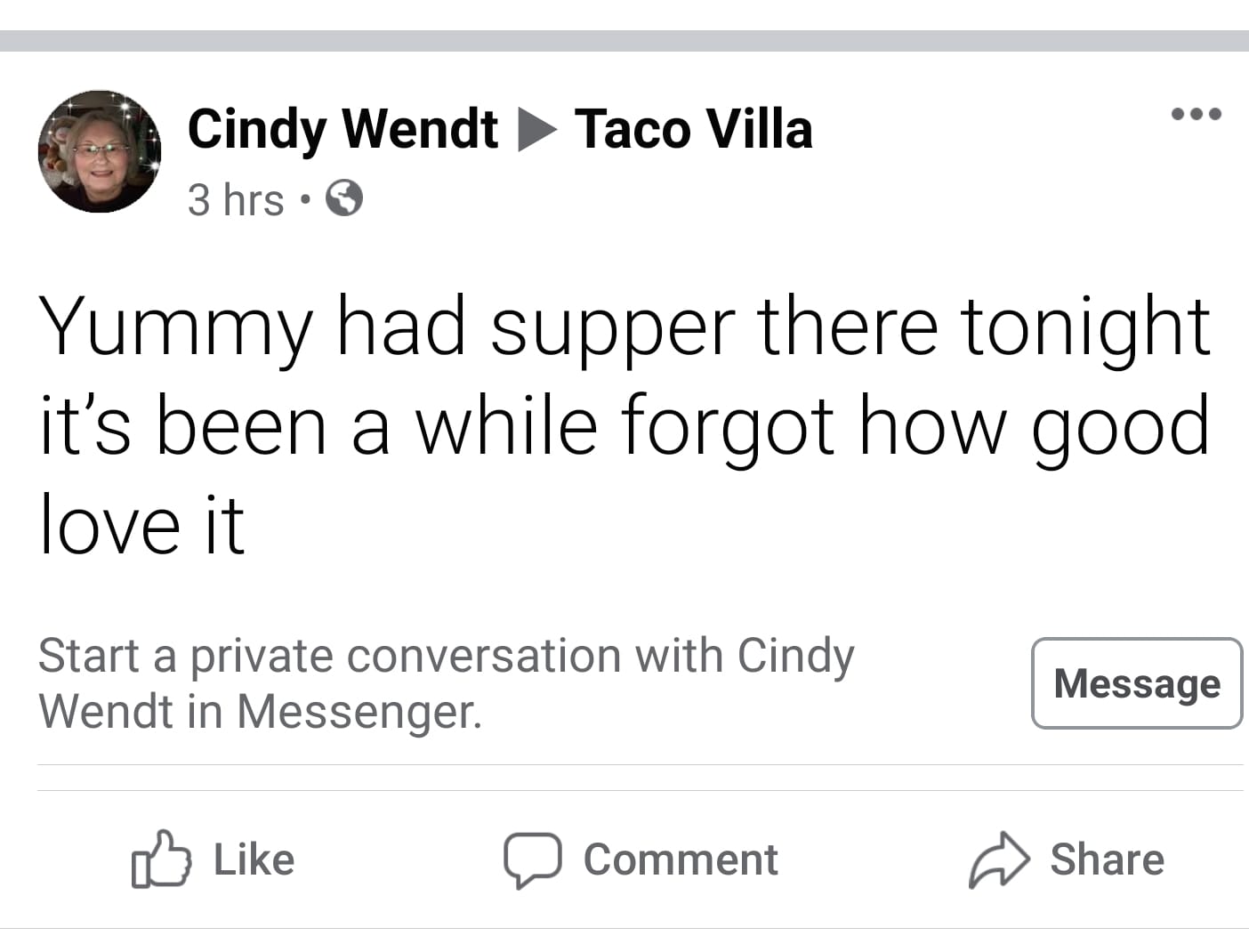Click the Share arrow icon
This screenshot has height=952, width=1249.
coord(999,860)
